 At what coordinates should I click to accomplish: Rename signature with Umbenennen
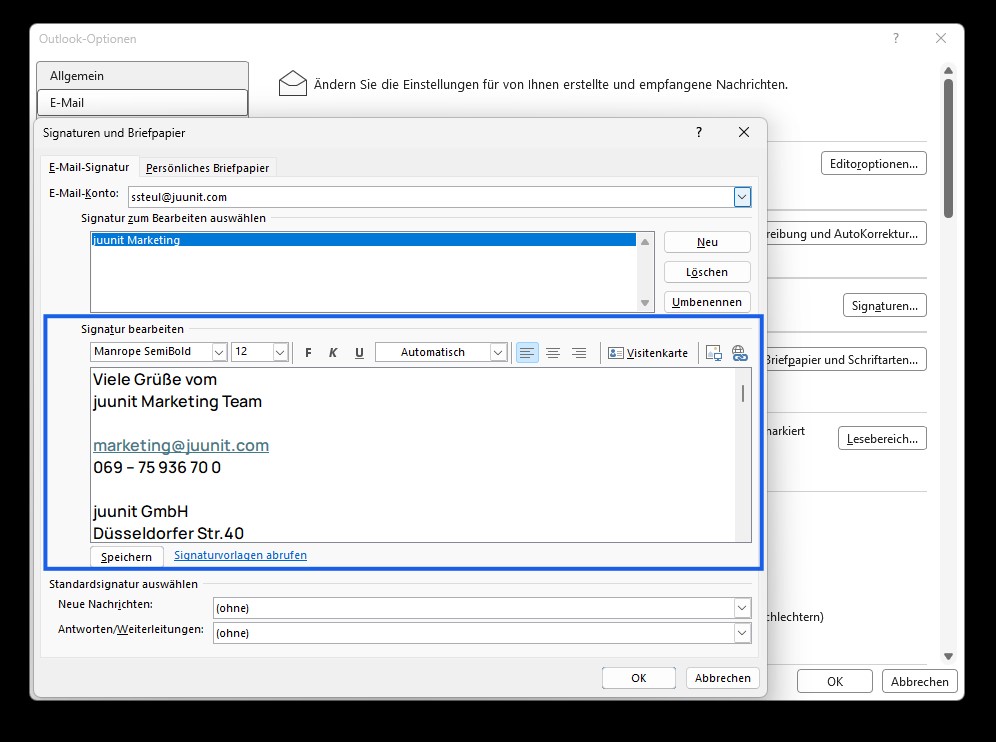[x=707, y=302]
